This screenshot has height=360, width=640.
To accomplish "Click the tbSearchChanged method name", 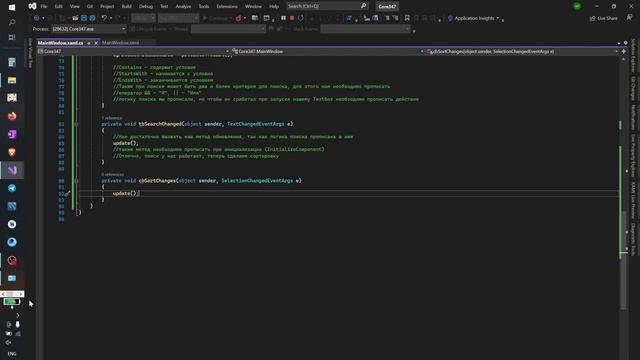I will pyautogui.click(x=160, y=124).
